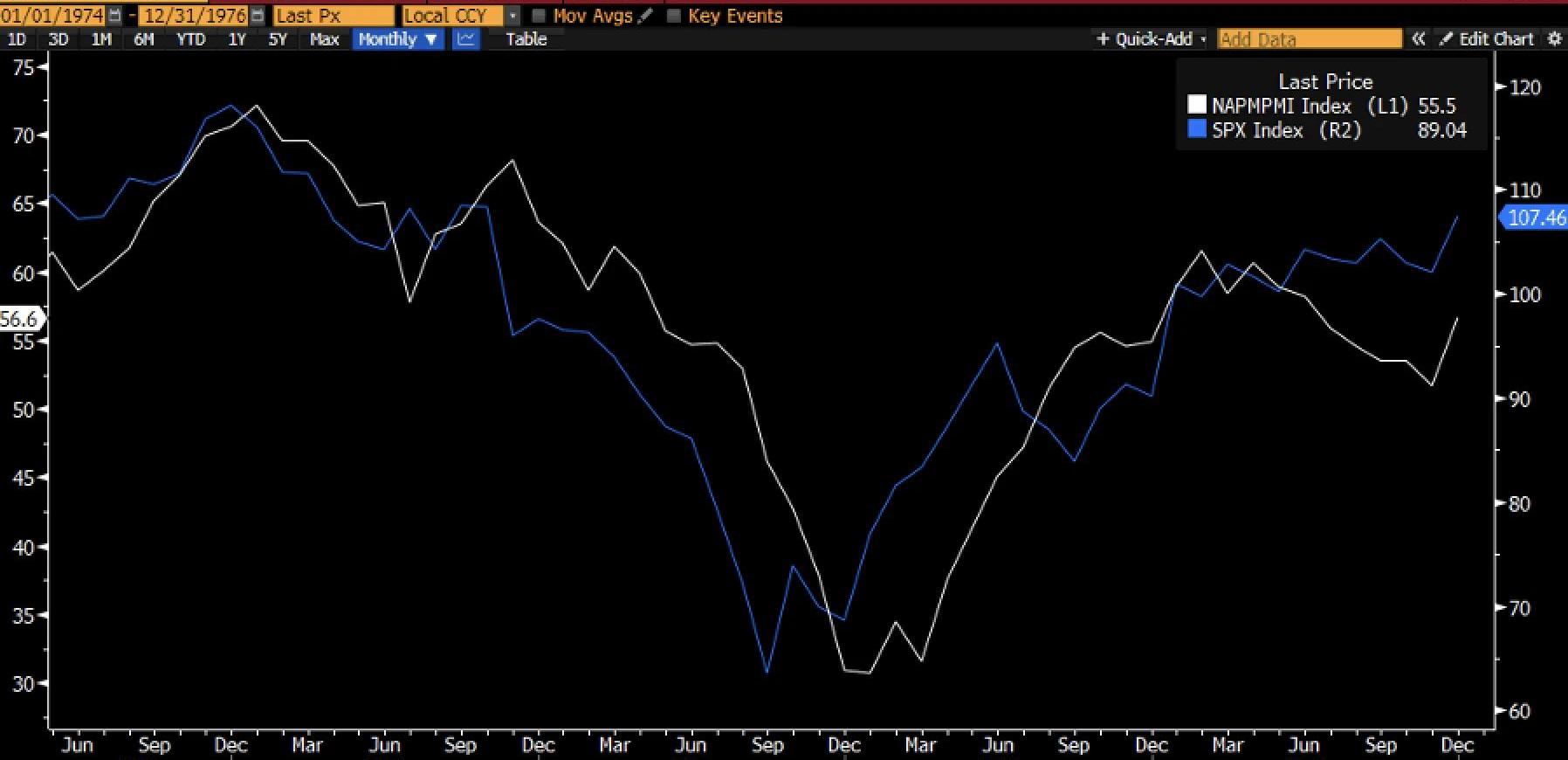This screenshot has width=1568, height=760.
Task: Switch to the Table view
Action: pos(526,39)
